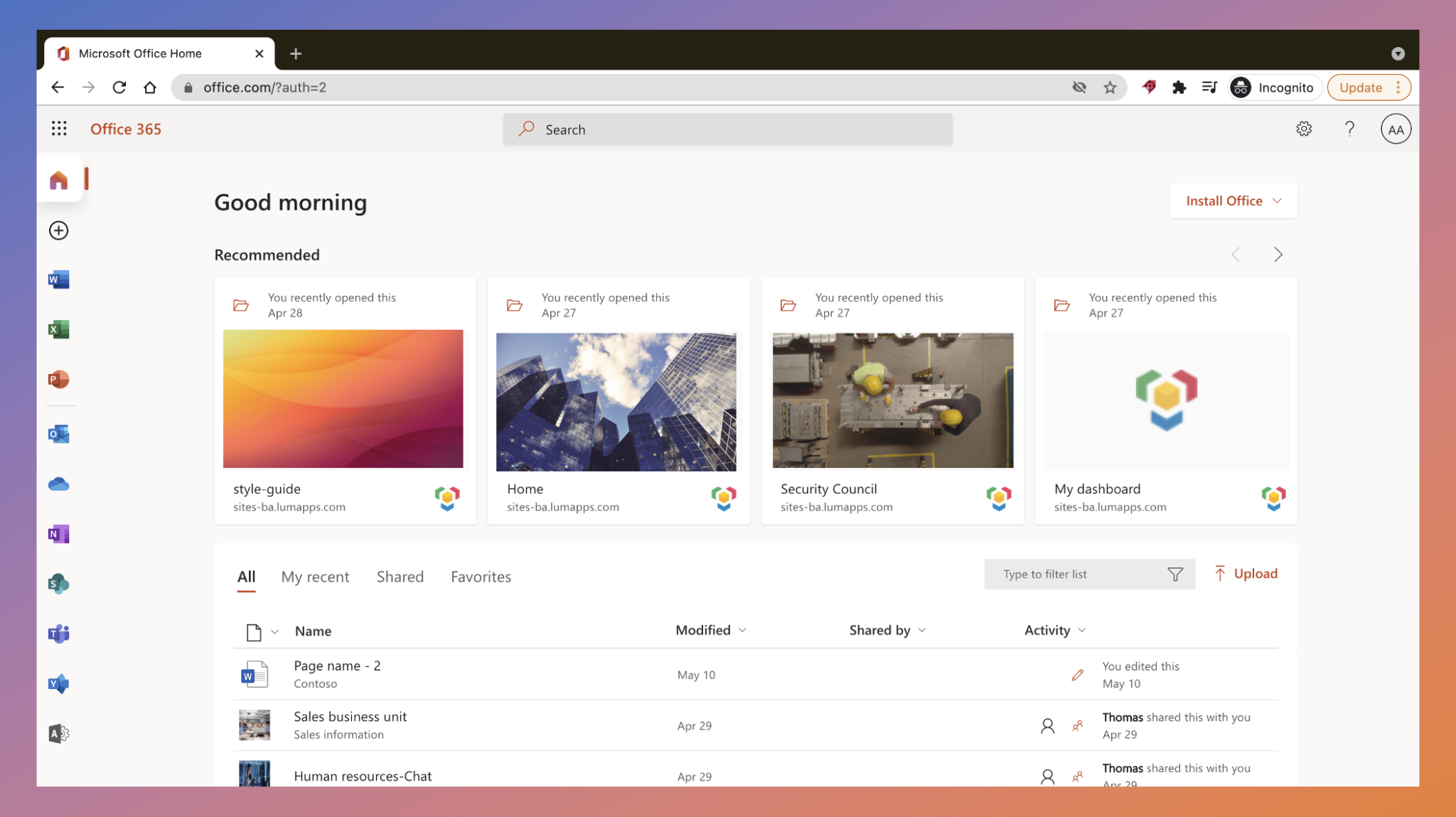Click the Upload button
The image size is (1456, 817).
click(1246, 574)
